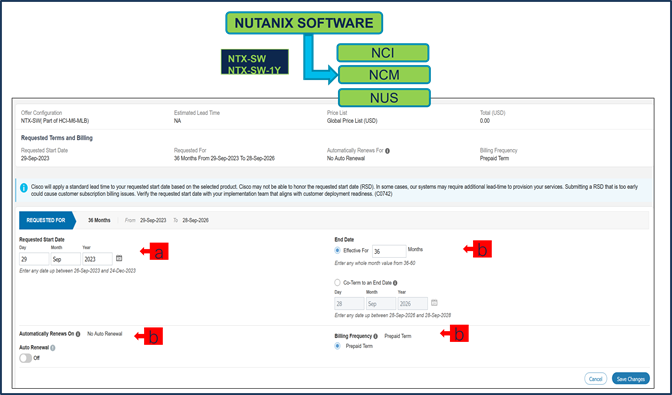Click the Co-Term Day field showing 28

(x=349, y=304)
